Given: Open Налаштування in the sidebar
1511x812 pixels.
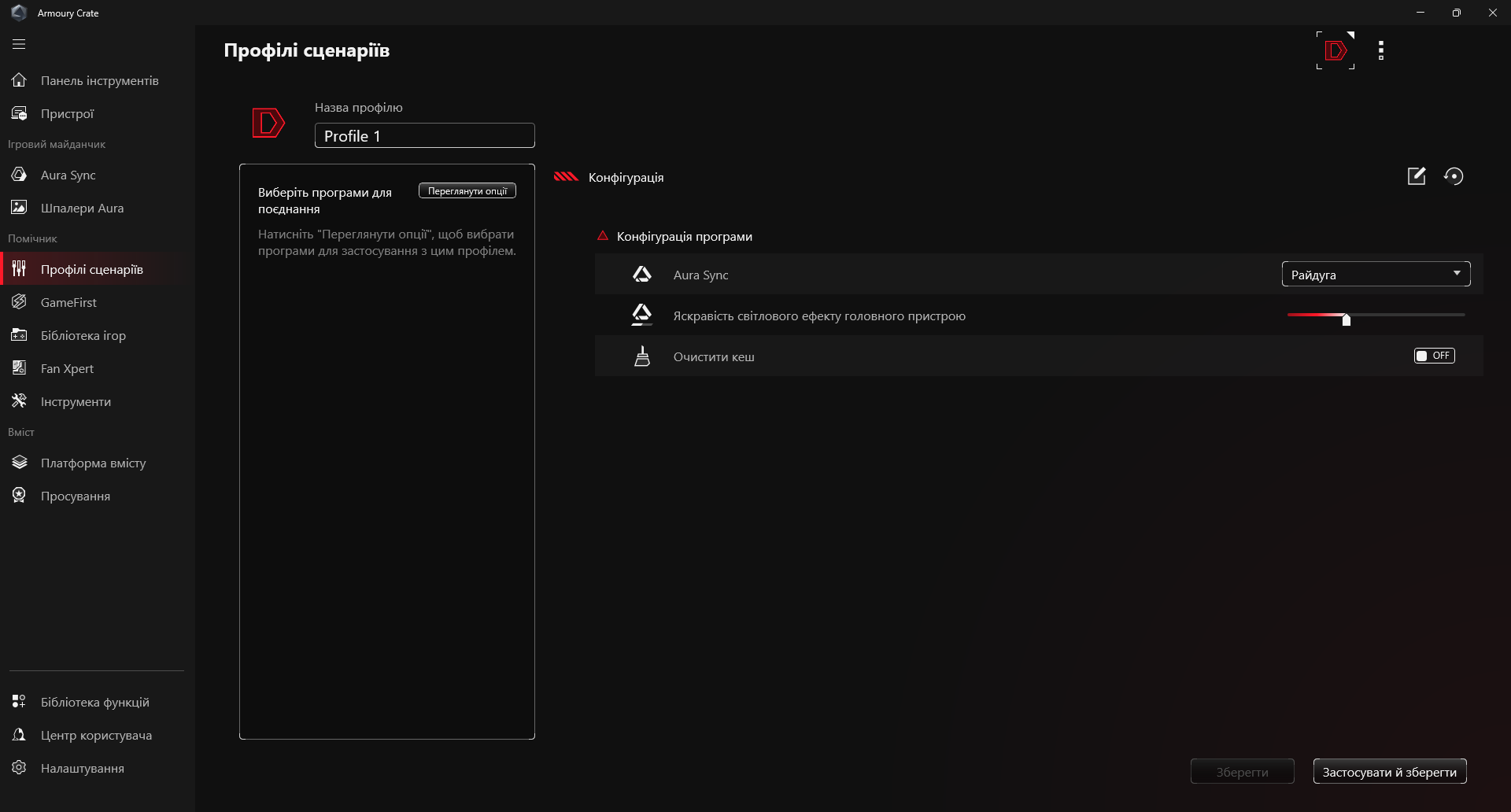Looking at the screenshot, I should pyautogui.click(x=82, y=768).
